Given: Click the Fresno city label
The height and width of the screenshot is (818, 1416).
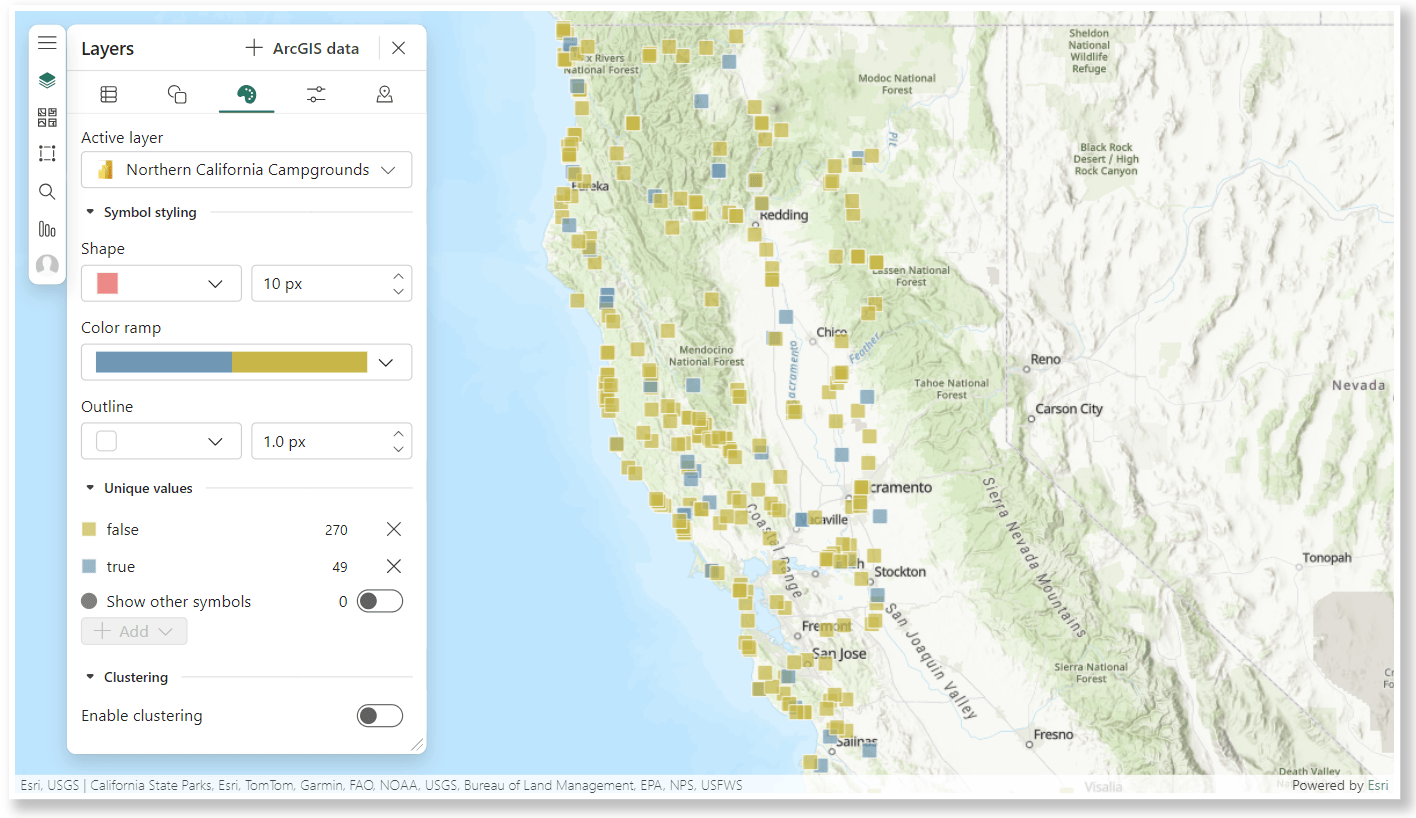Looking at the screenshot, I should click(x=1053, y=734).
